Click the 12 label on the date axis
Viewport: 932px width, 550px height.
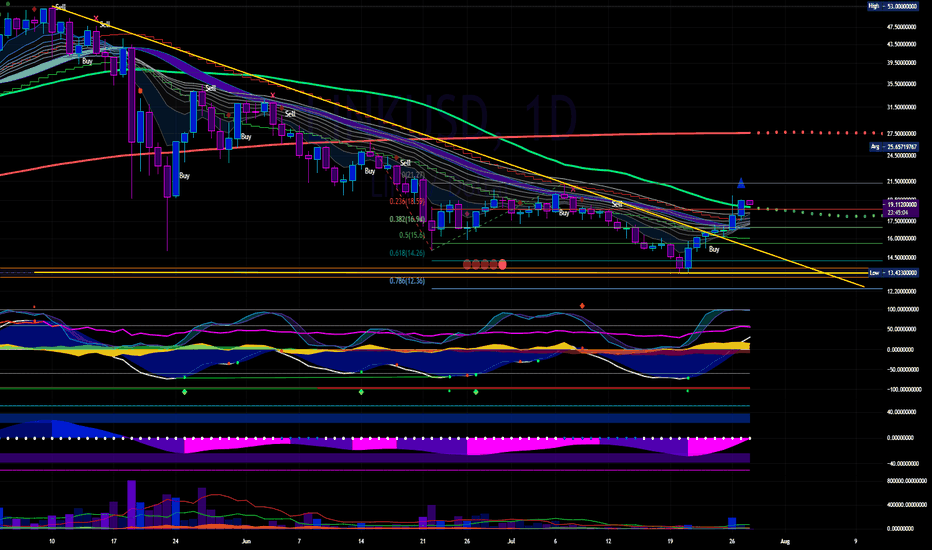coord(609,542)
